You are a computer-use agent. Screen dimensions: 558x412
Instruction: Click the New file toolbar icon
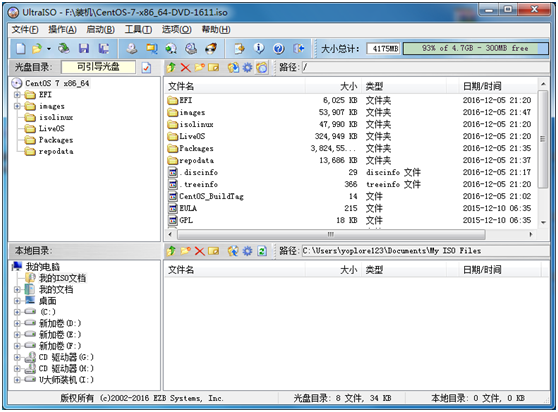point(21,48)
